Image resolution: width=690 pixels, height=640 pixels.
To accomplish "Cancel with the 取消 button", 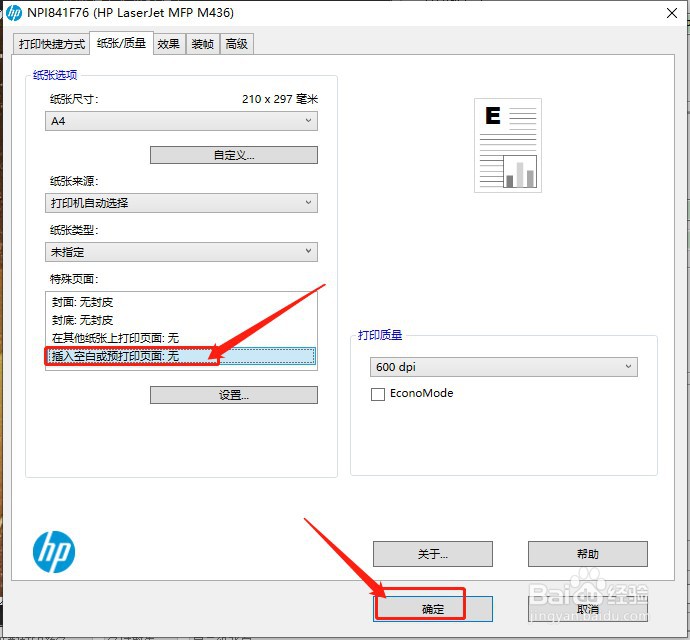I will (x=587, y=609).
